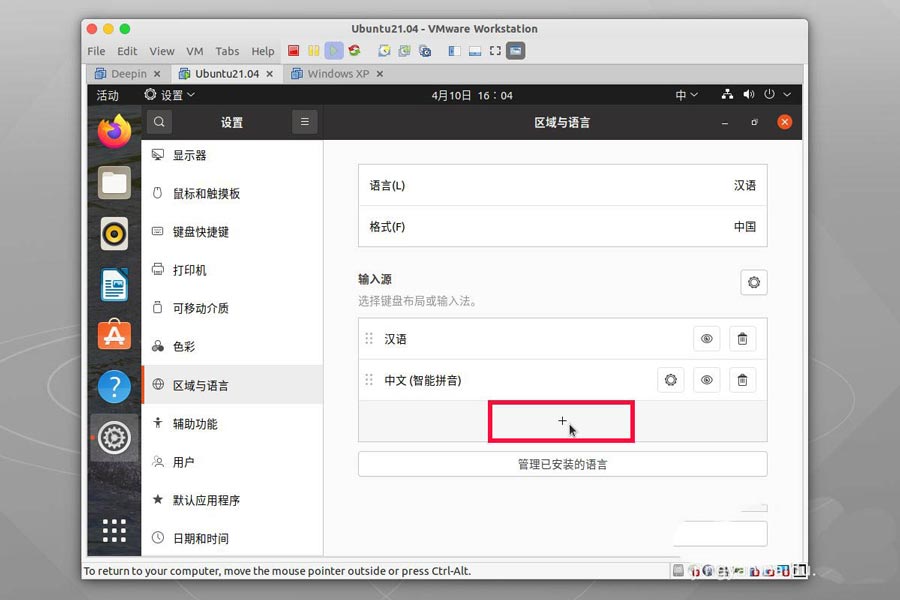Remove the 汉语 input source

pyautogui.click(x=742, y=338)
